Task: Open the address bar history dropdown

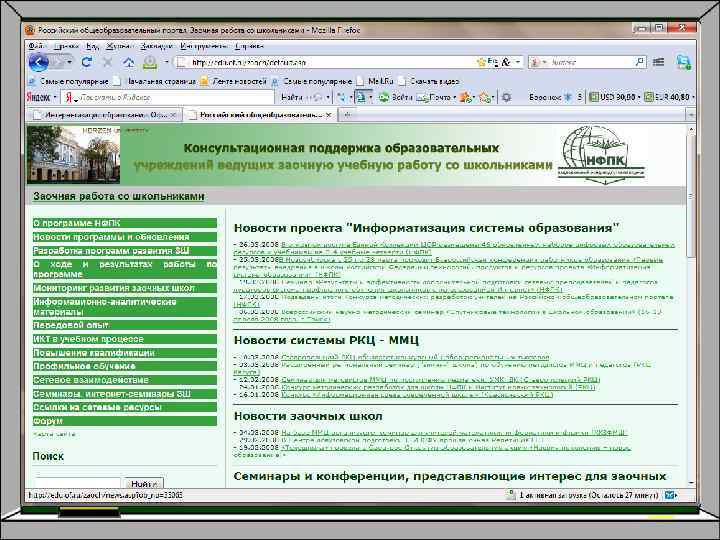Action: pos(518,62)
